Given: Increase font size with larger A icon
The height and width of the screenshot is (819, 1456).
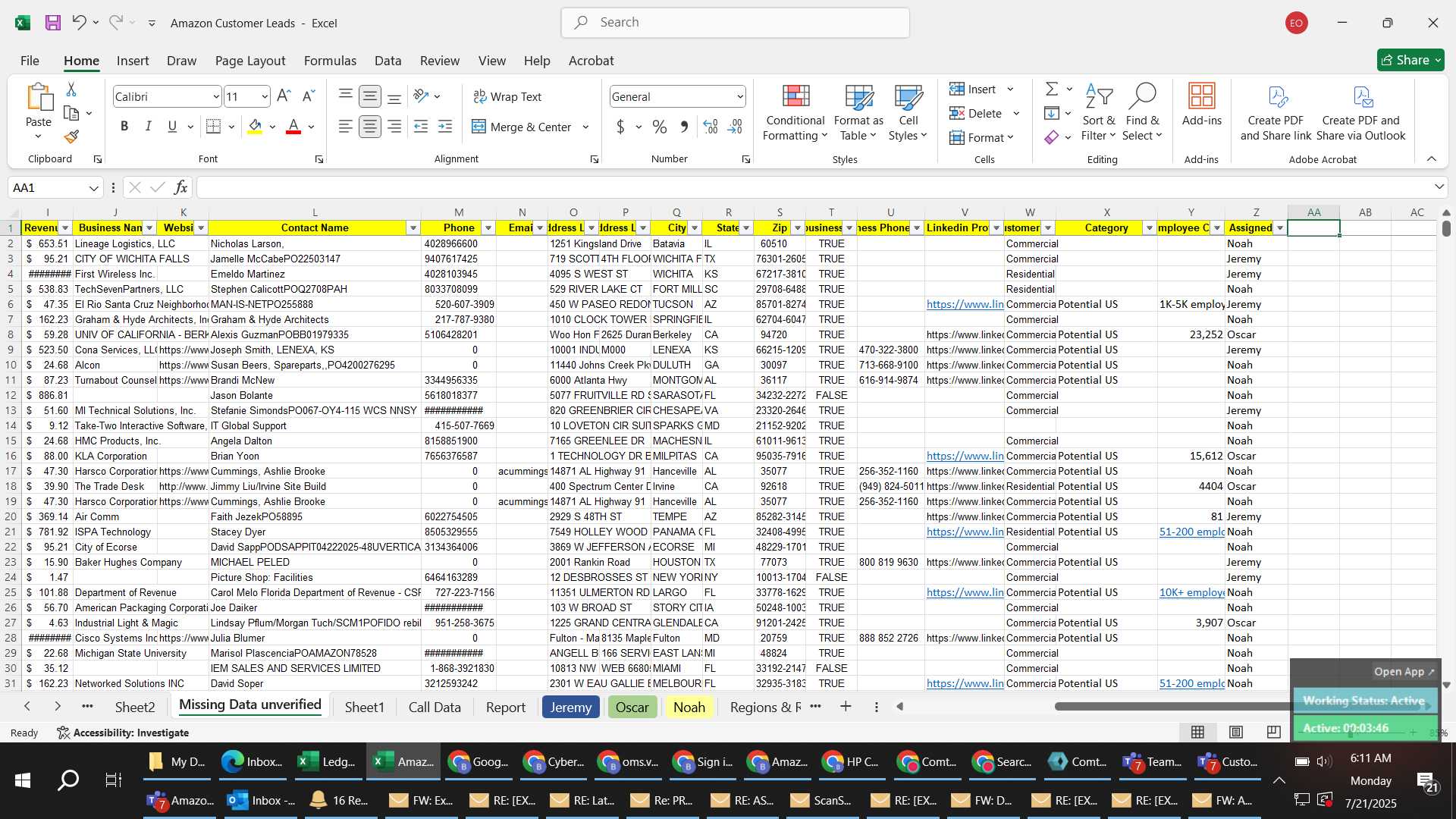Looking at the screenshot, I should [284, 96].
